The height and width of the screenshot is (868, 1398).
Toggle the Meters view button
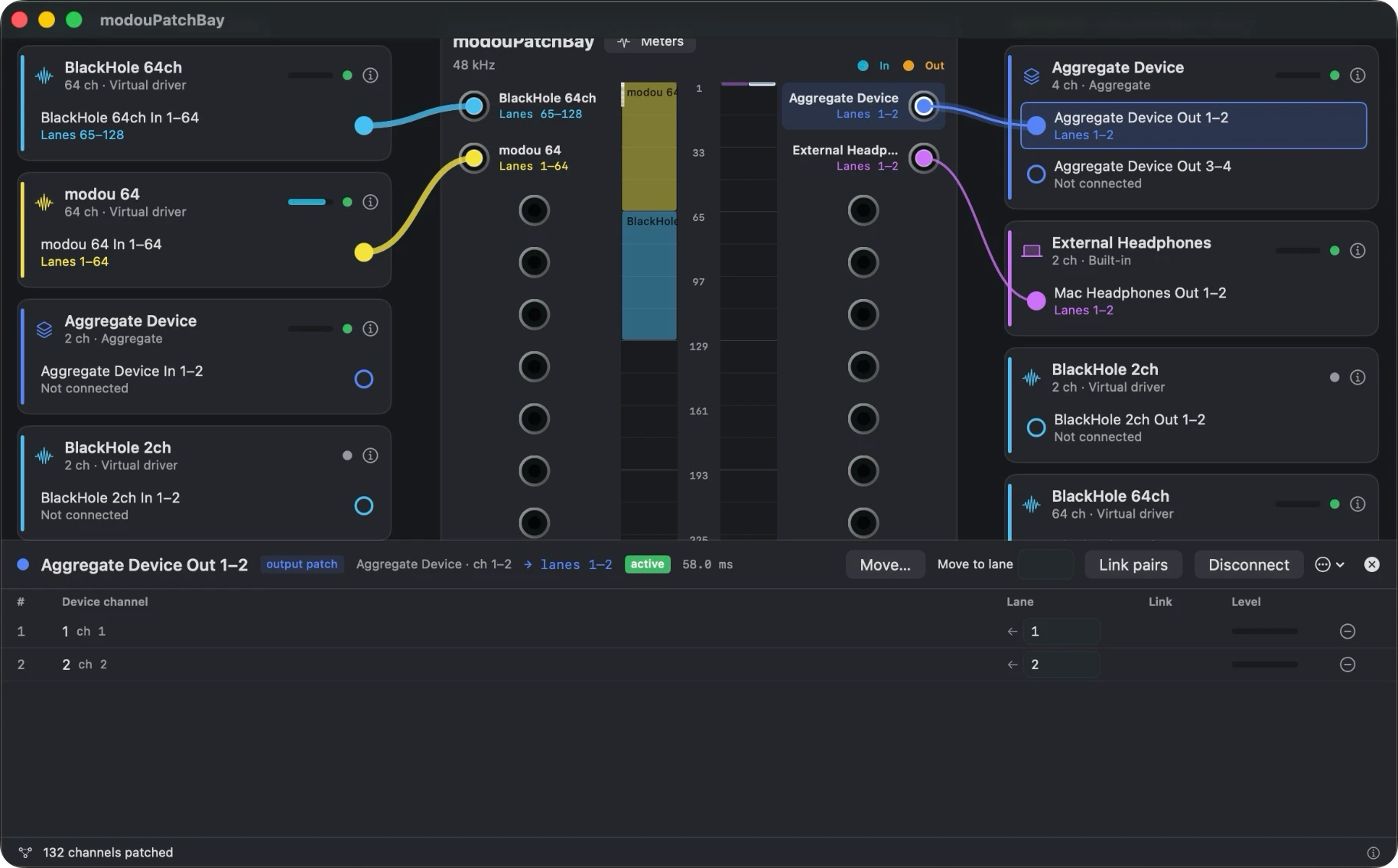(x=650, y=42)
